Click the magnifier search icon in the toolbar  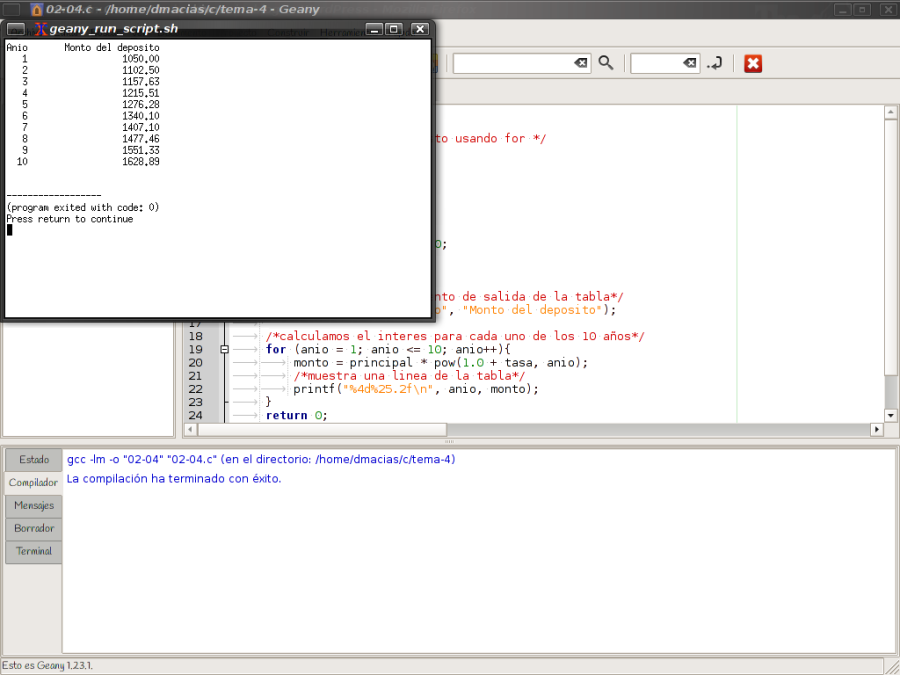click(x=606, y=63)
